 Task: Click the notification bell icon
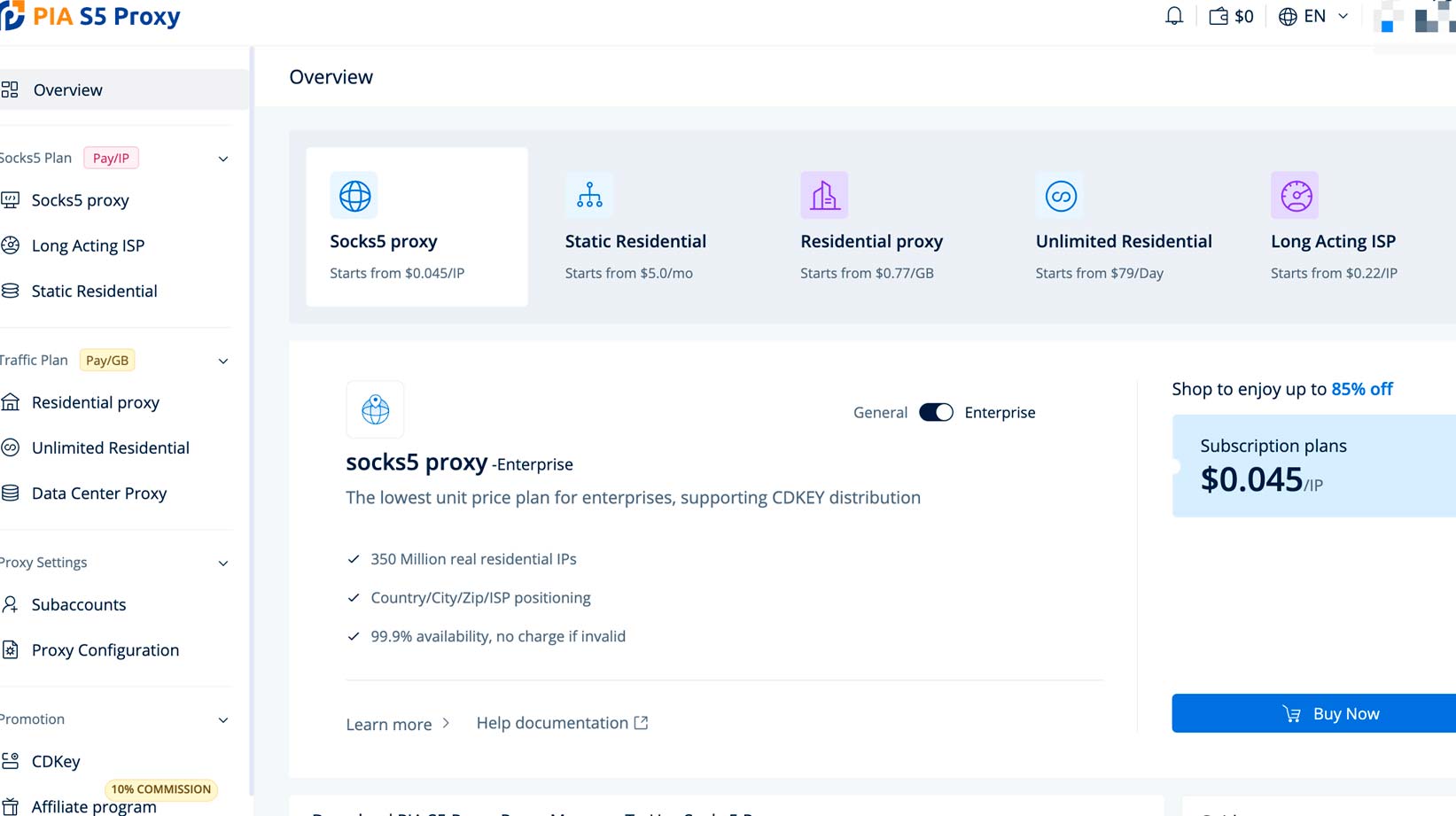tap(1173, 16)
